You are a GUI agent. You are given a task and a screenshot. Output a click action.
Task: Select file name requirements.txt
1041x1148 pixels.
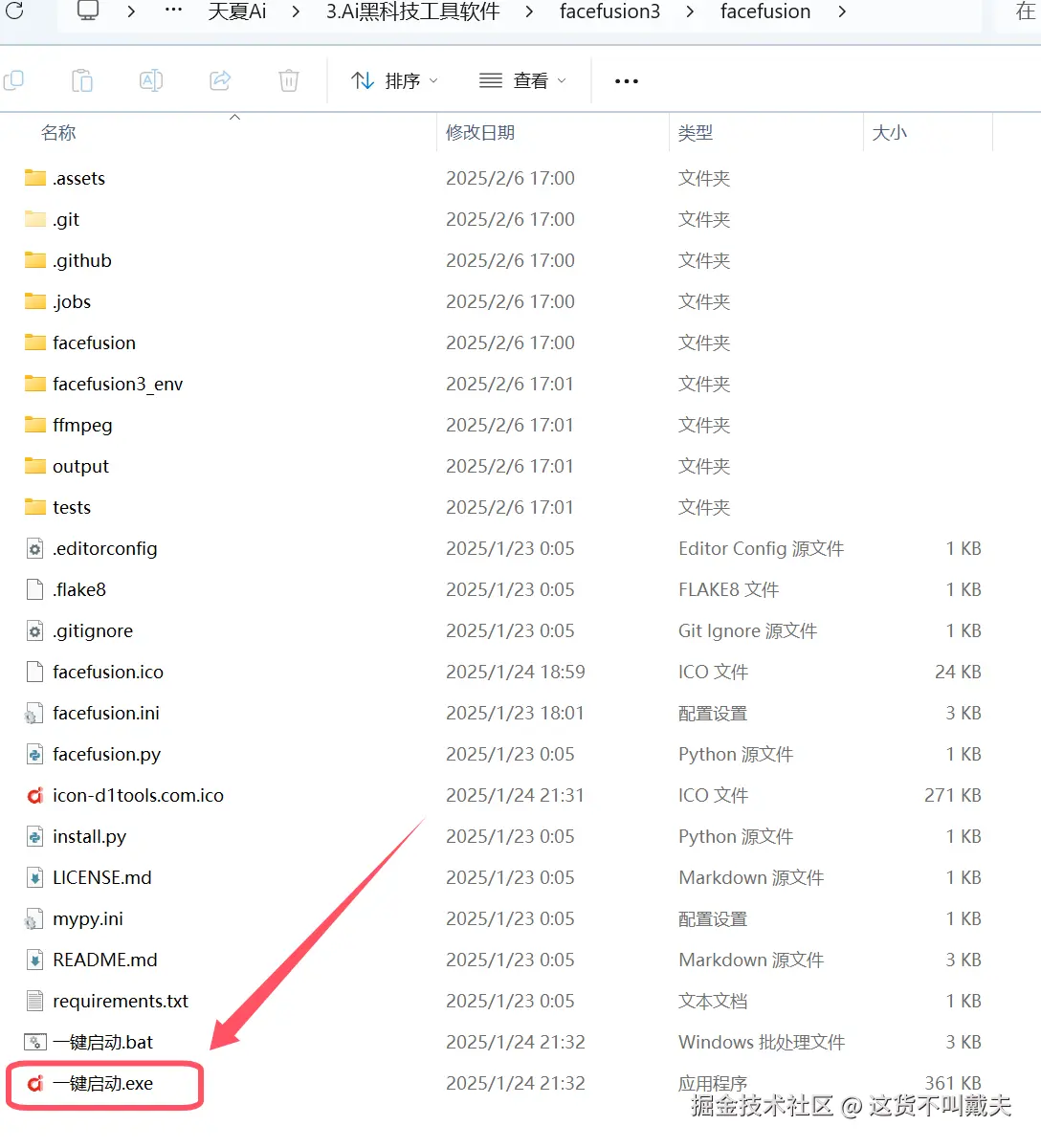[x=121, y=1001]
